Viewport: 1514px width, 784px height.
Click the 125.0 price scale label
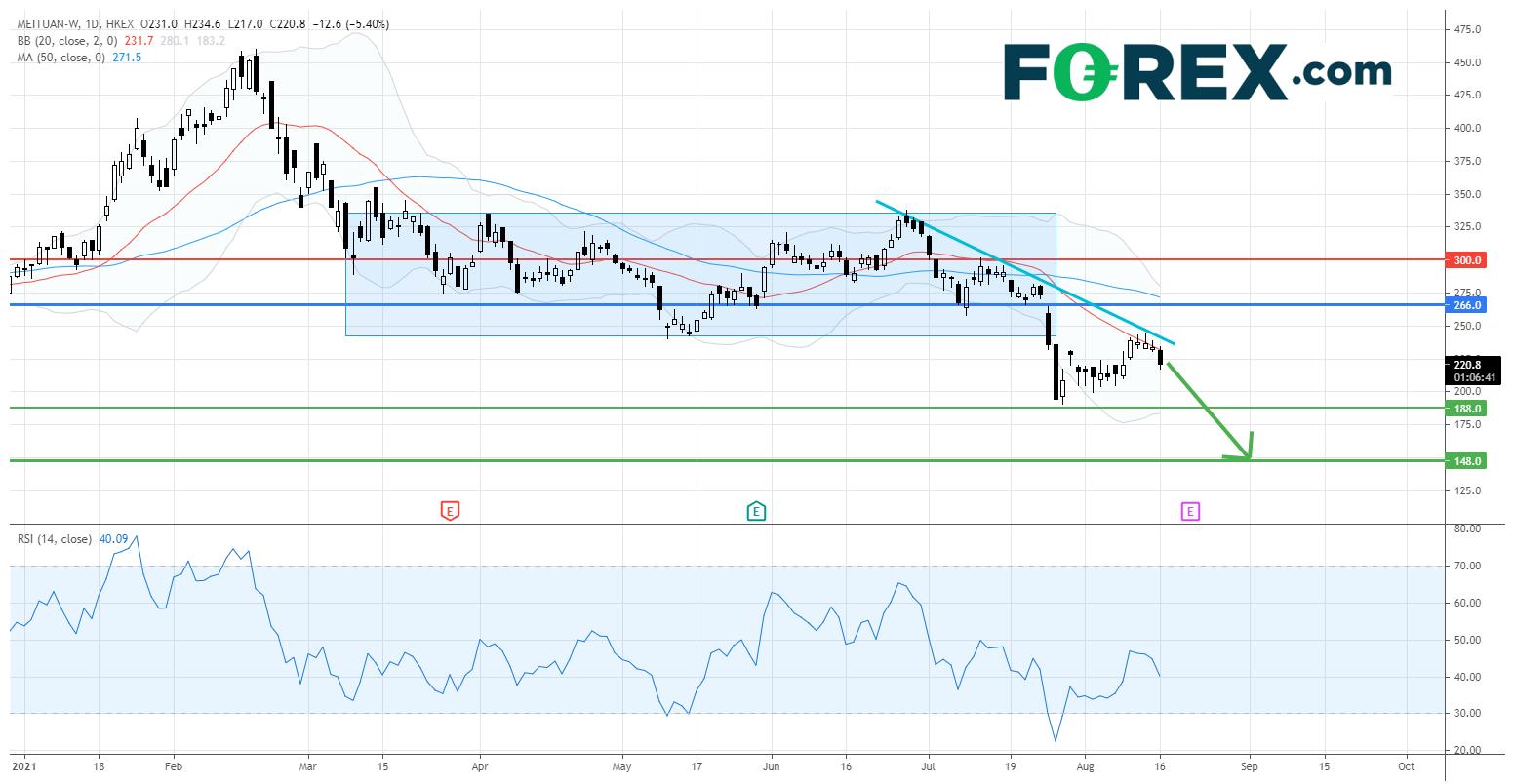(x=1469, y=490)
